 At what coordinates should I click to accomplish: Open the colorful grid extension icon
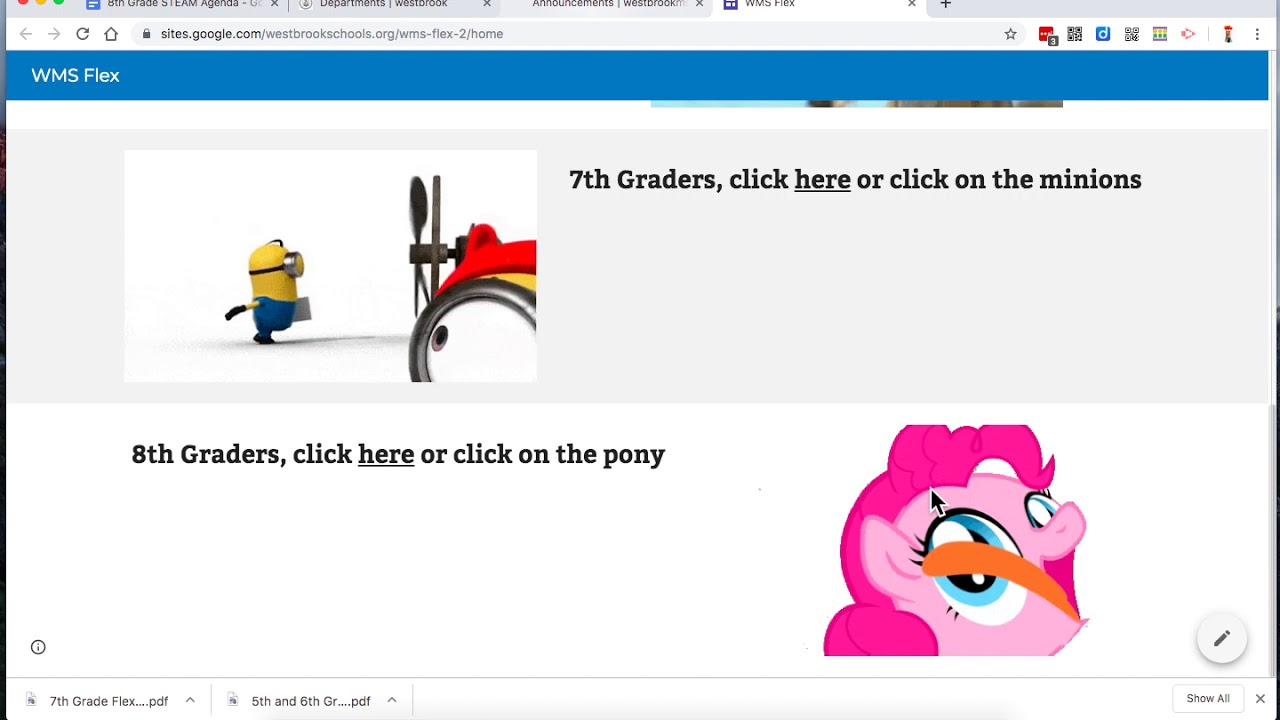point(1160,34)
